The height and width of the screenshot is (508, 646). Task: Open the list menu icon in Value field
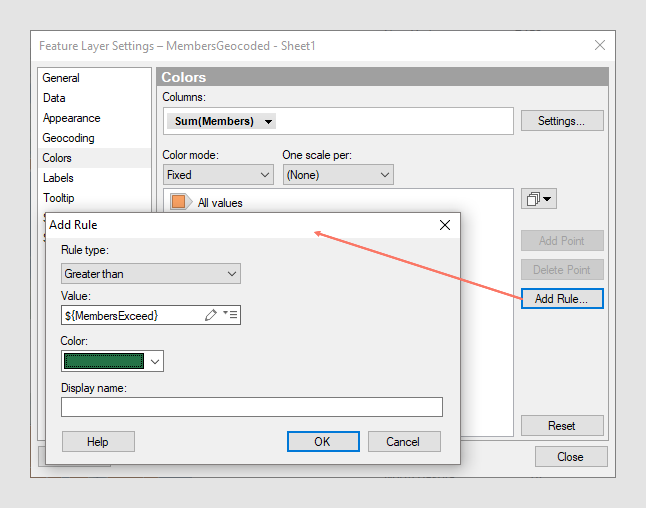230,315
